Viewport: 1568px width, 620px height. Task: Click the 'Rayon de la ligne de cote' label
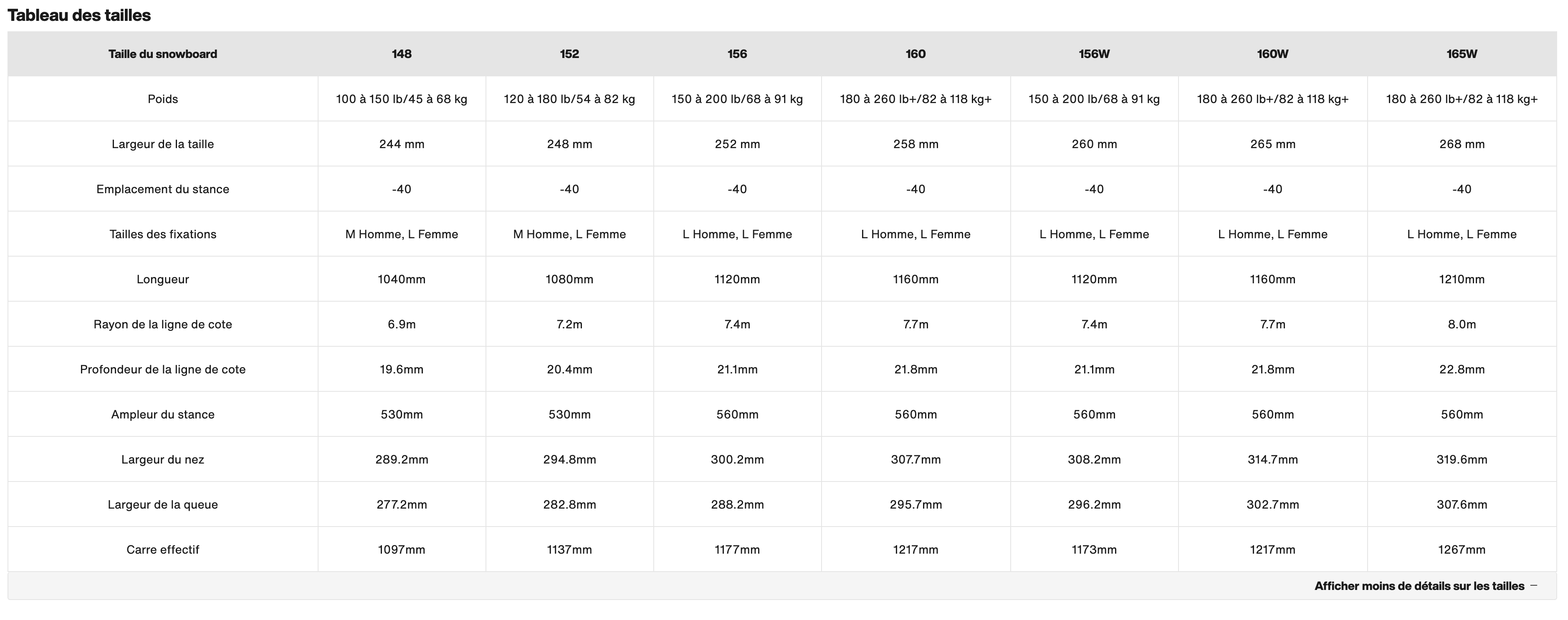tap(162, 324)
